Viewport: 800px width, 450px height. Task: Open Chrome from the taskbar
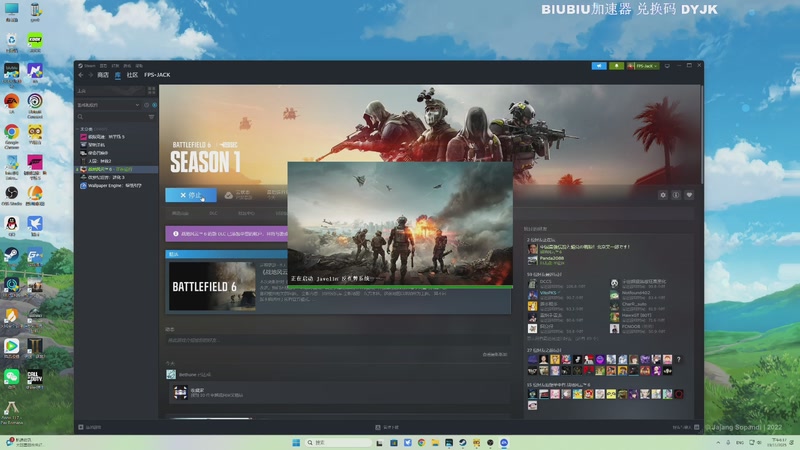(x=421, y=442)
